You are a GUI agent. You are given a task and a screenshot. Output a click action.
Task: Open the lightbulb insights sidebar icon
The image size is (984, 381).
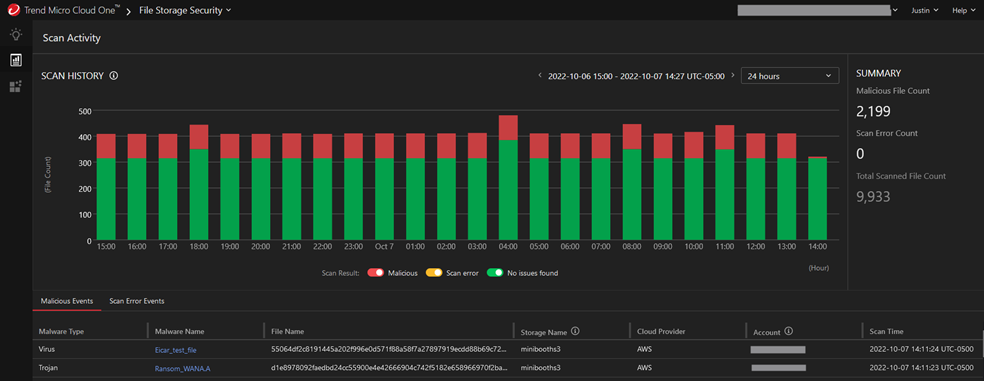pyautogui.click(x=16, y=35)
